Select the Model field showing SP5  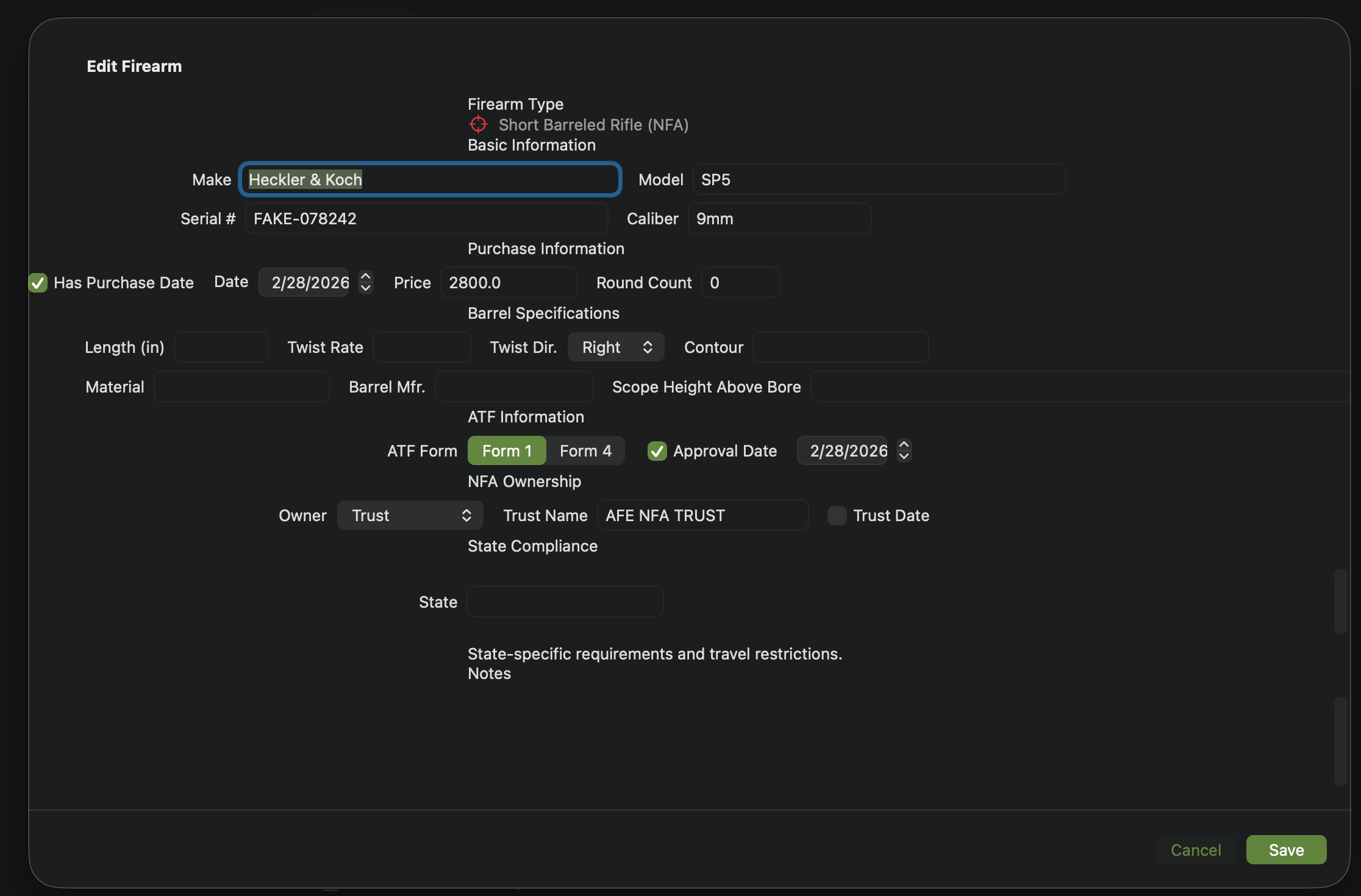[x=878, y=179]
